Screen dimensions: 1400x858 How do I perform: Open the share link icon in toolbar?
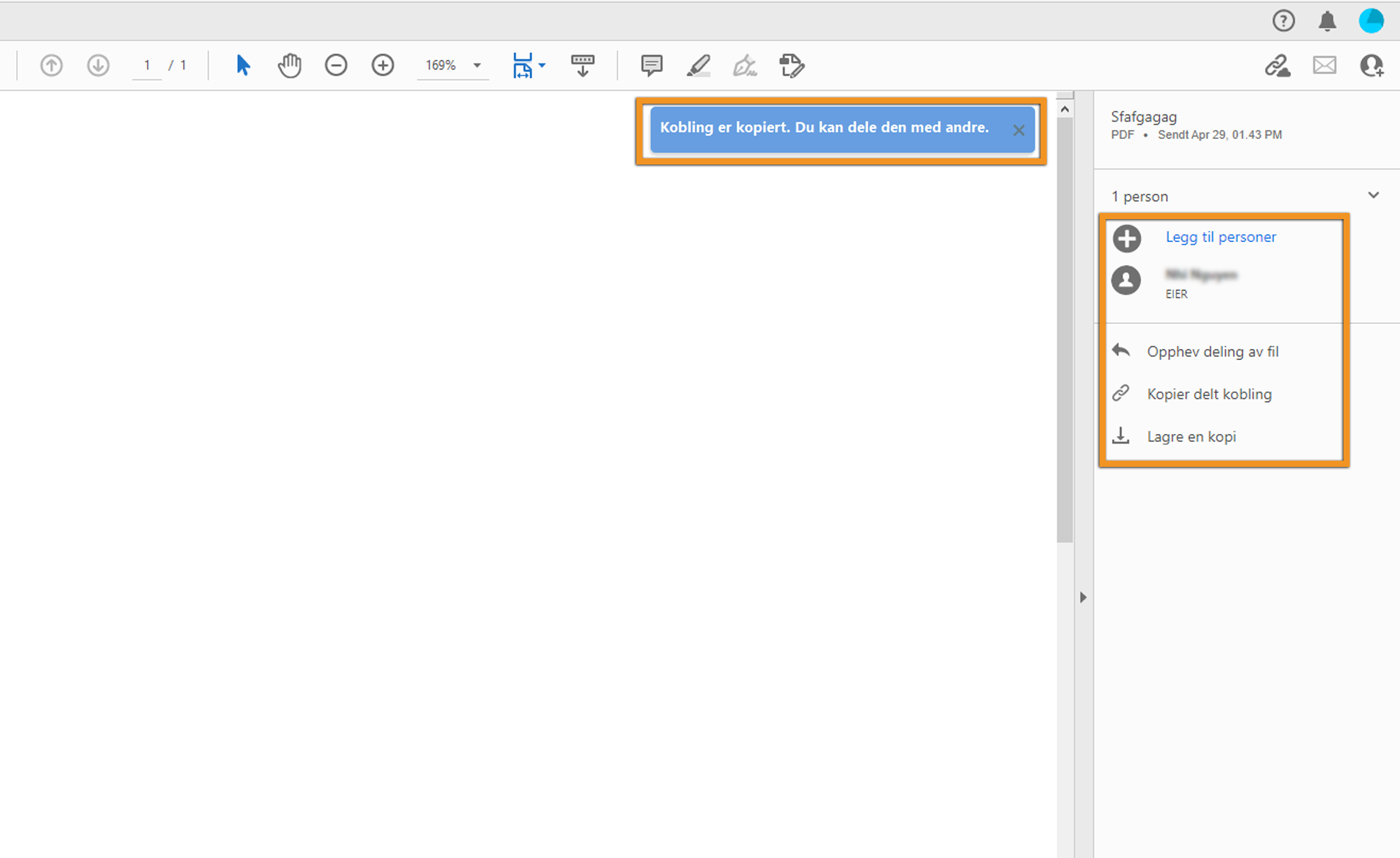click(1277, 65)
